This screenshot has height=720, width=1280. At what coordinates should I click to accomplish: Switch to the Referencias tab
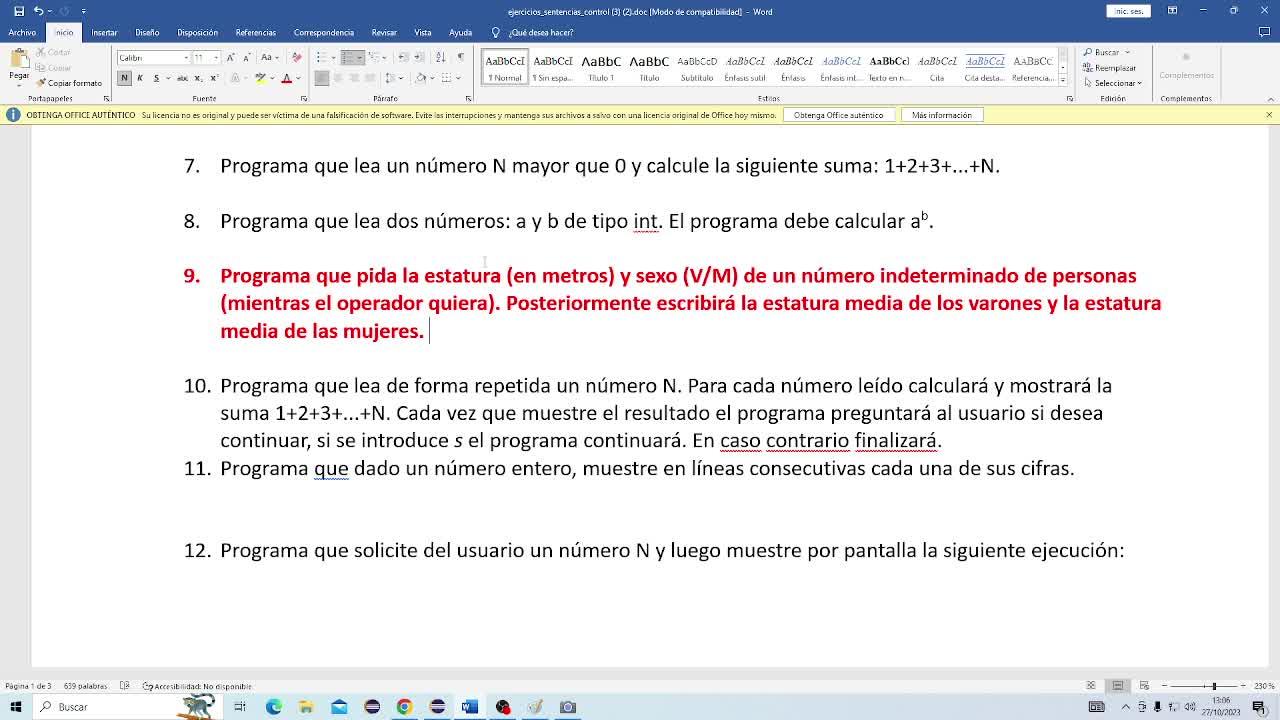pos(256,32)
